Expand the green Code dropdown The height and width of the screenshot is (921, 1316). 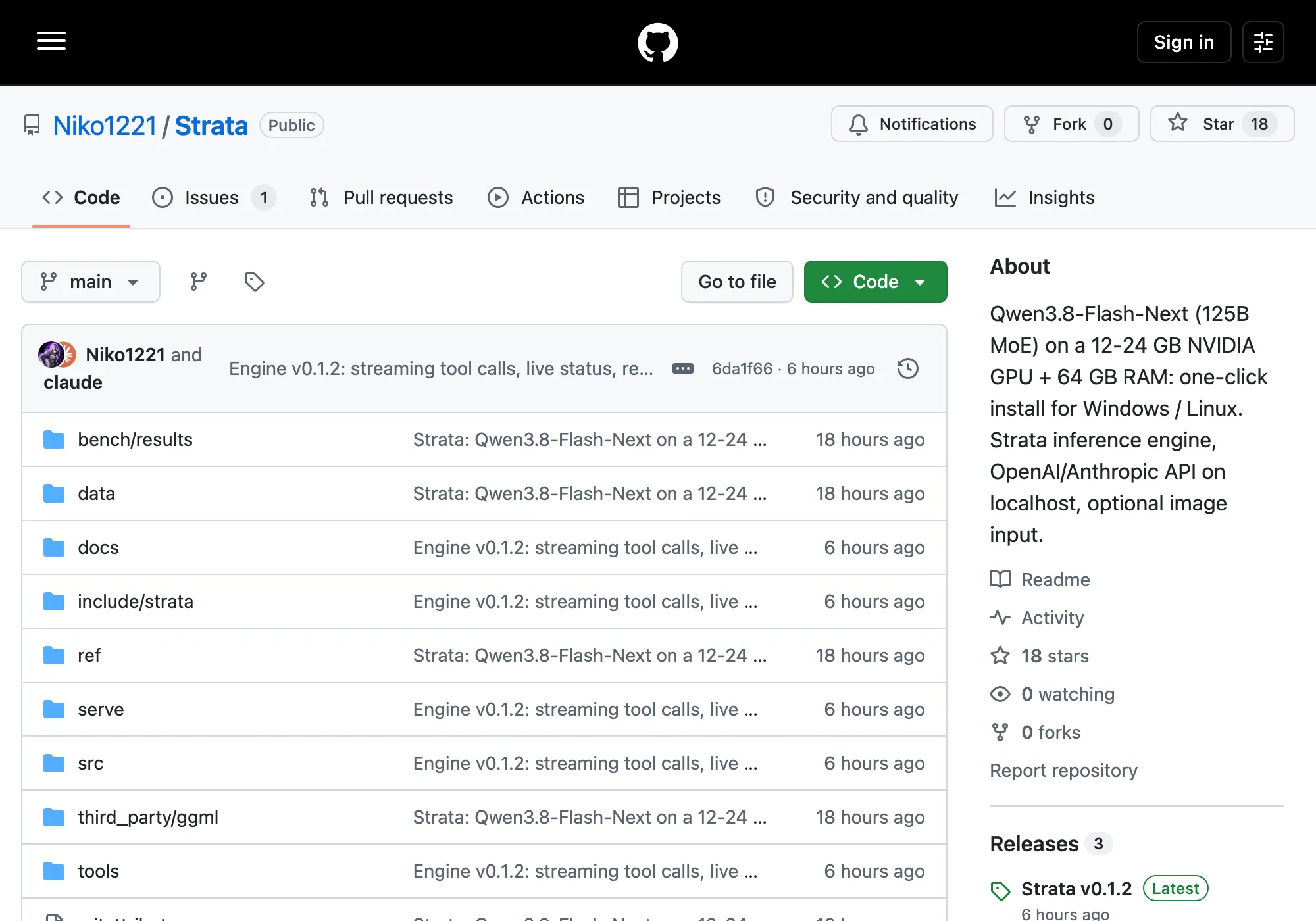(875, 282)
